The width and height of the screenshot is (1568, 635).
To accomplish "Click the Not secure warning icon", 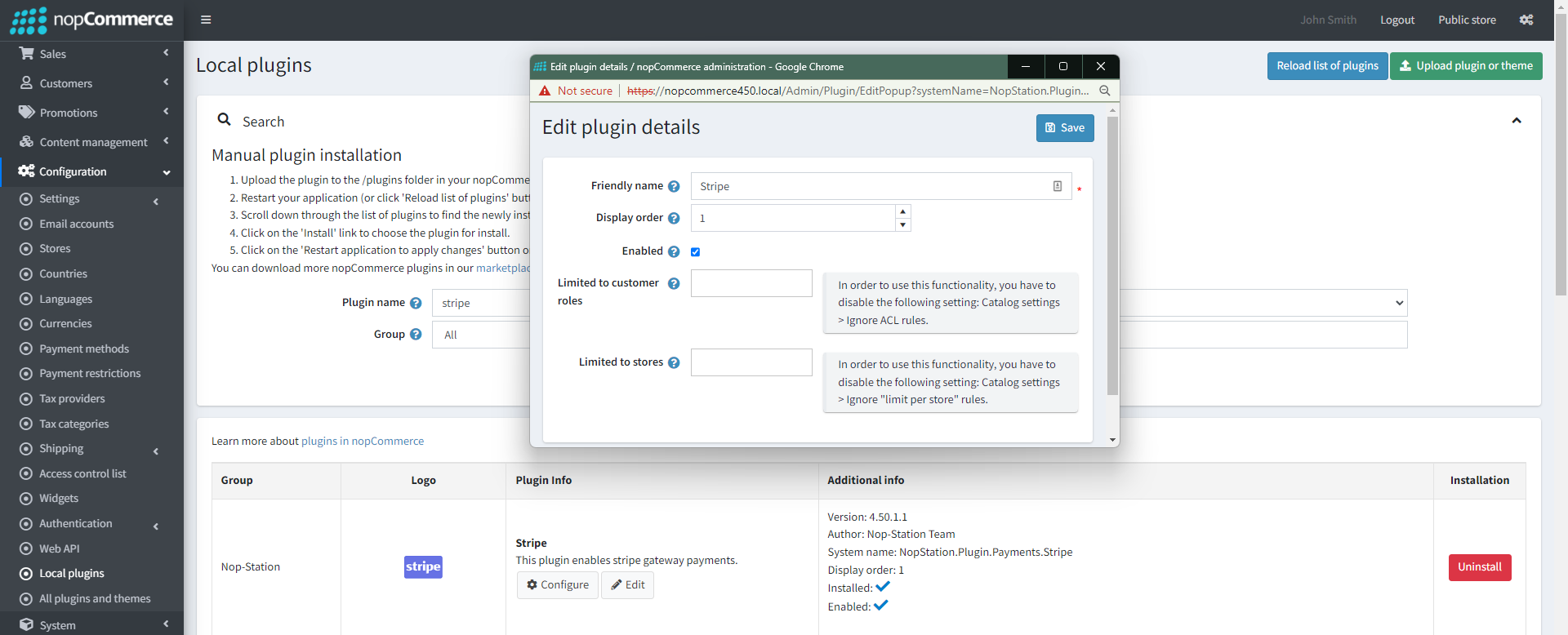I will click(545, 91).
